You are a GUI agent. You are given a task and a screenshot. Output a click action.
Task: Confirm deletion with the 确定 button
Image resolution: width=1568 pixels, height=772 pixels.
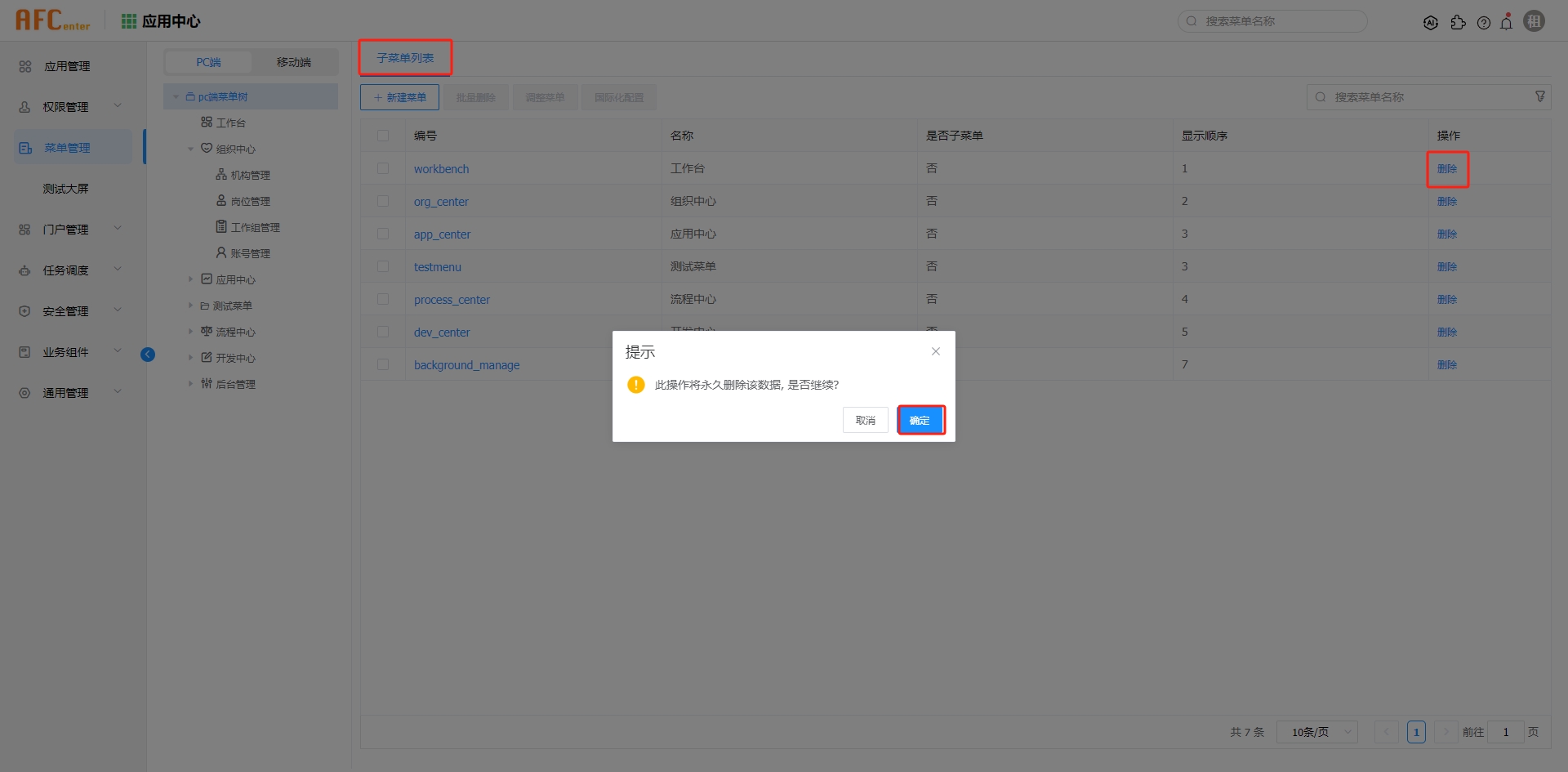point(920,420)
